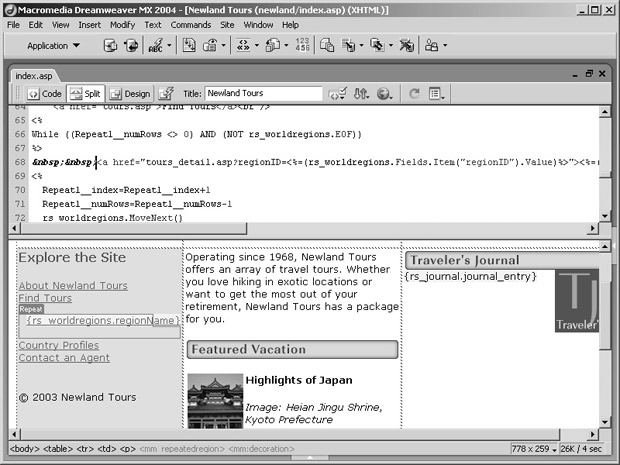Open the User Authentication dropdown arrow
Viewport: 620px width, 465px height.
click(x=445, y=45)
